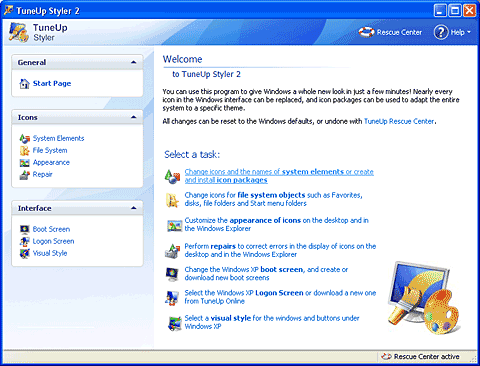Click 'Customize the appearance of icons' link

pos(277,224)
